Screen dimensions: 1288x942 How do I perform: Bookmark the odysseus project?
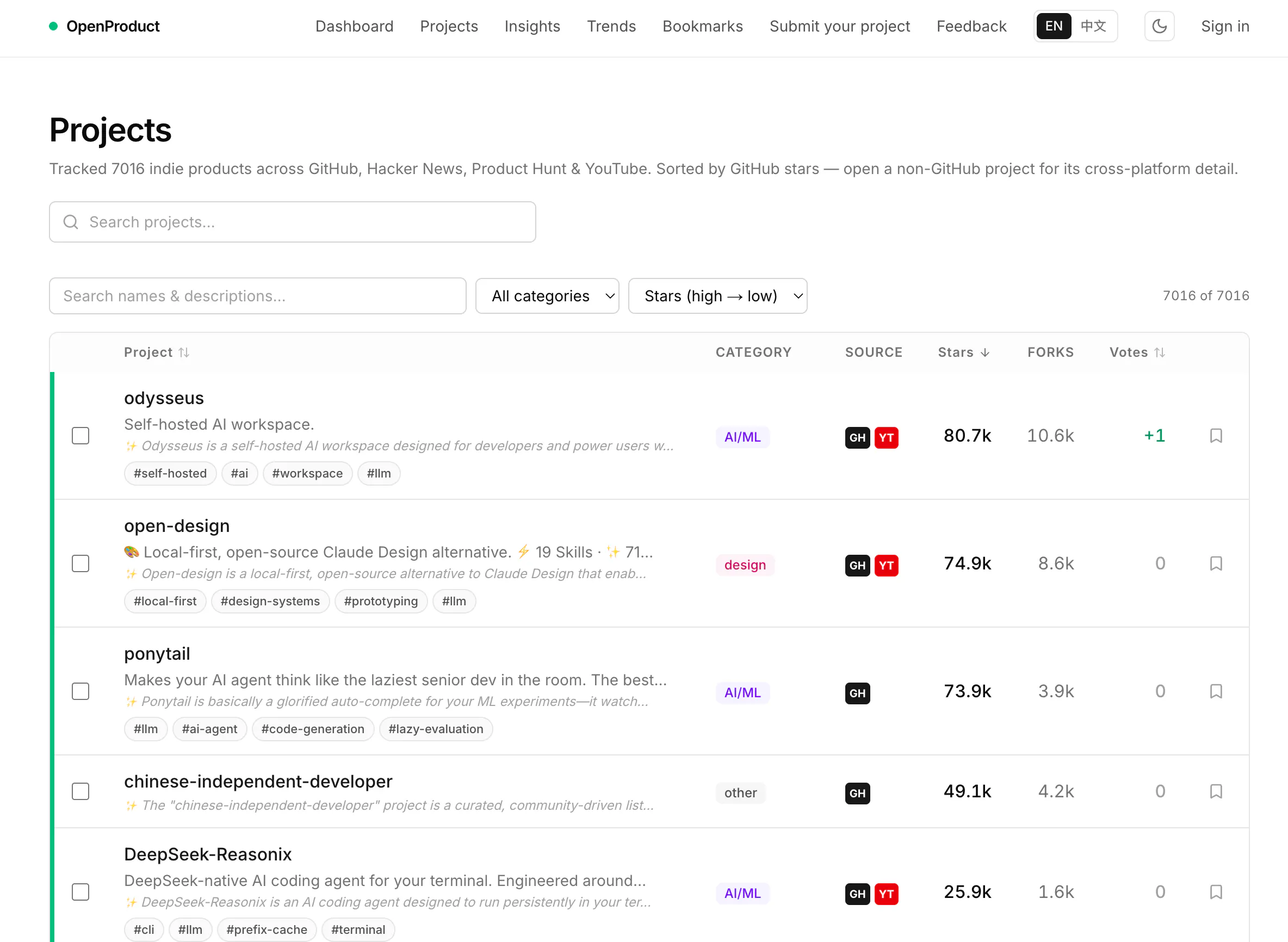coord(1216,436)
